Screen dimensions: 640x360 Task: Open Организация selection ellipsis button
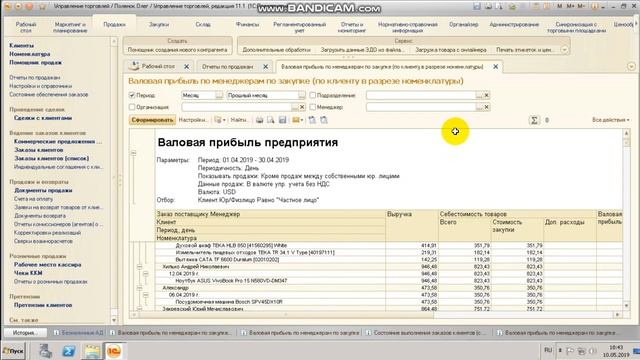click(x=295, y=107)
